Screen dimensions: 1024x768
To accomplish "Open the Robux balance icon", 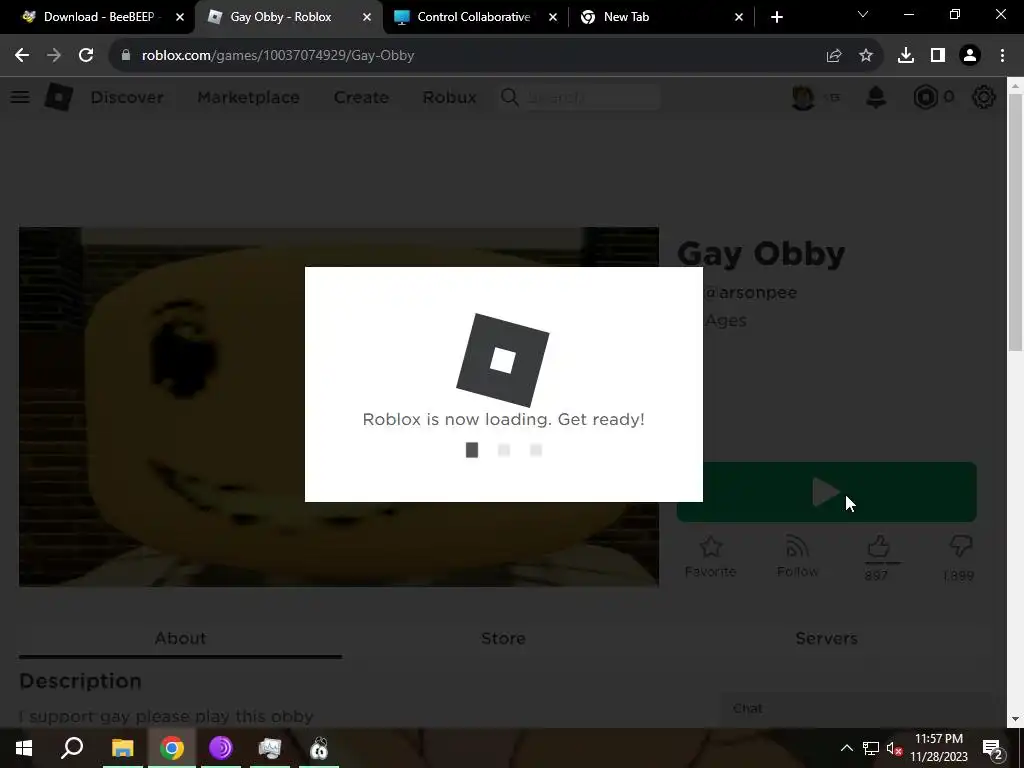I will [x=925, y=97].
